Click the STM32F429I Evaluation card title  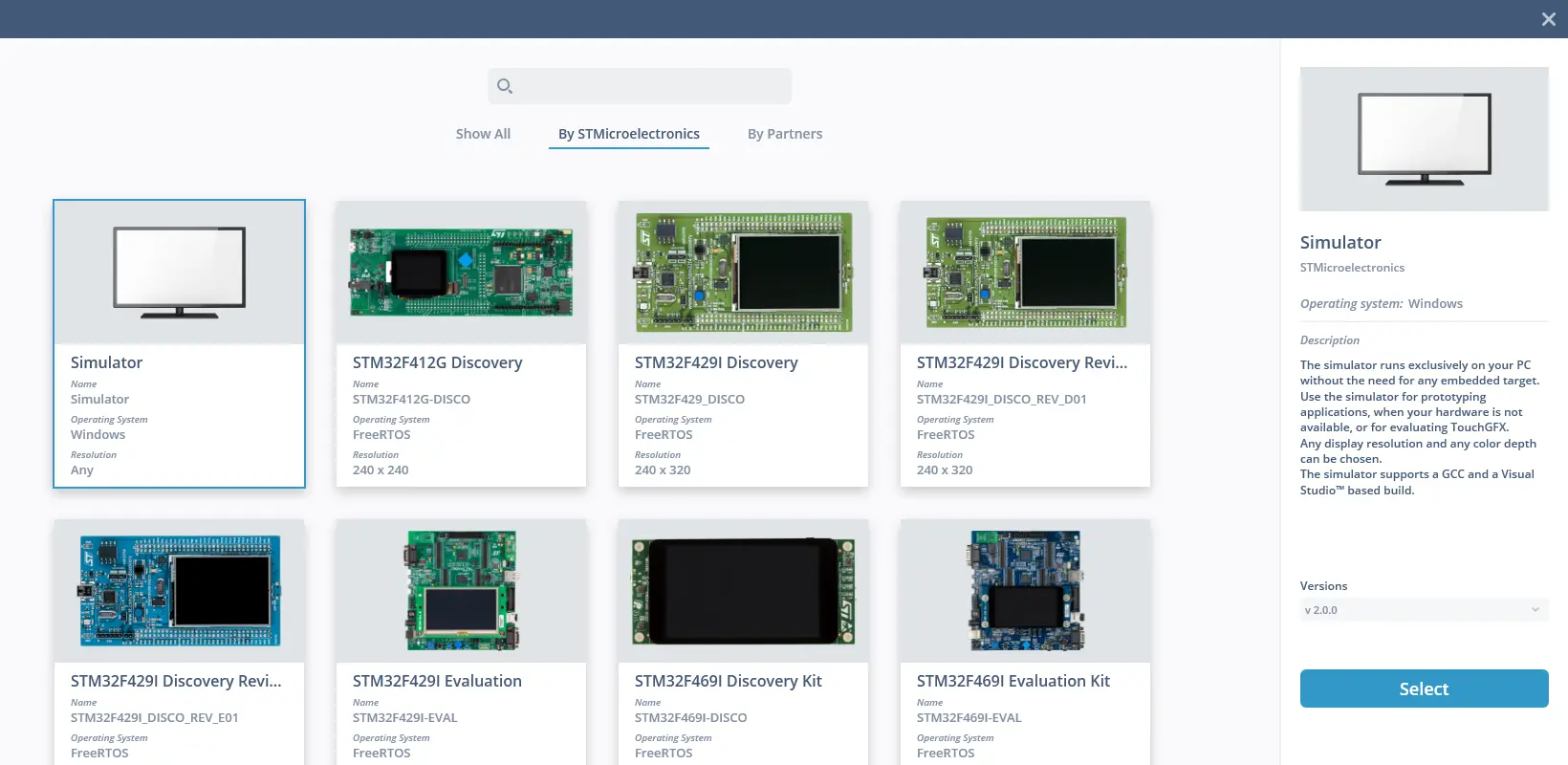coord(437,681)
